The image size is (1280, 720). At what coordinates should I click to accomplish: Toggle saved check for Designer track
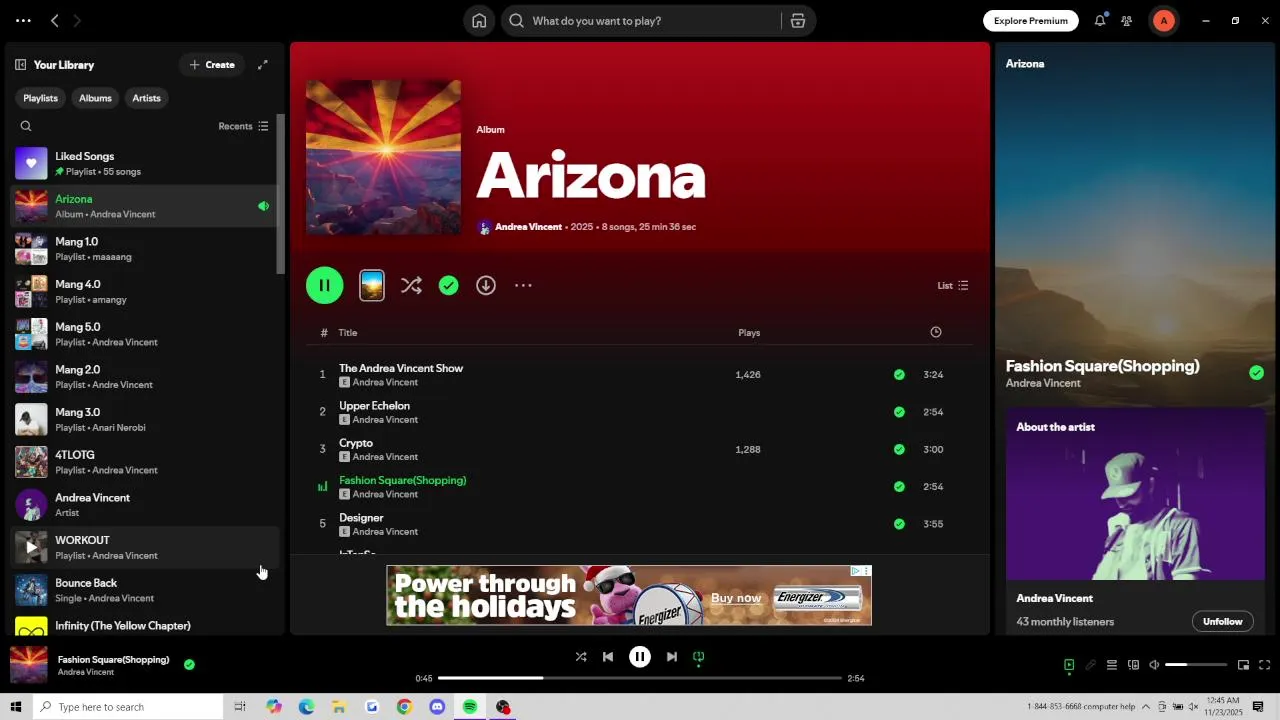(899, 524)
